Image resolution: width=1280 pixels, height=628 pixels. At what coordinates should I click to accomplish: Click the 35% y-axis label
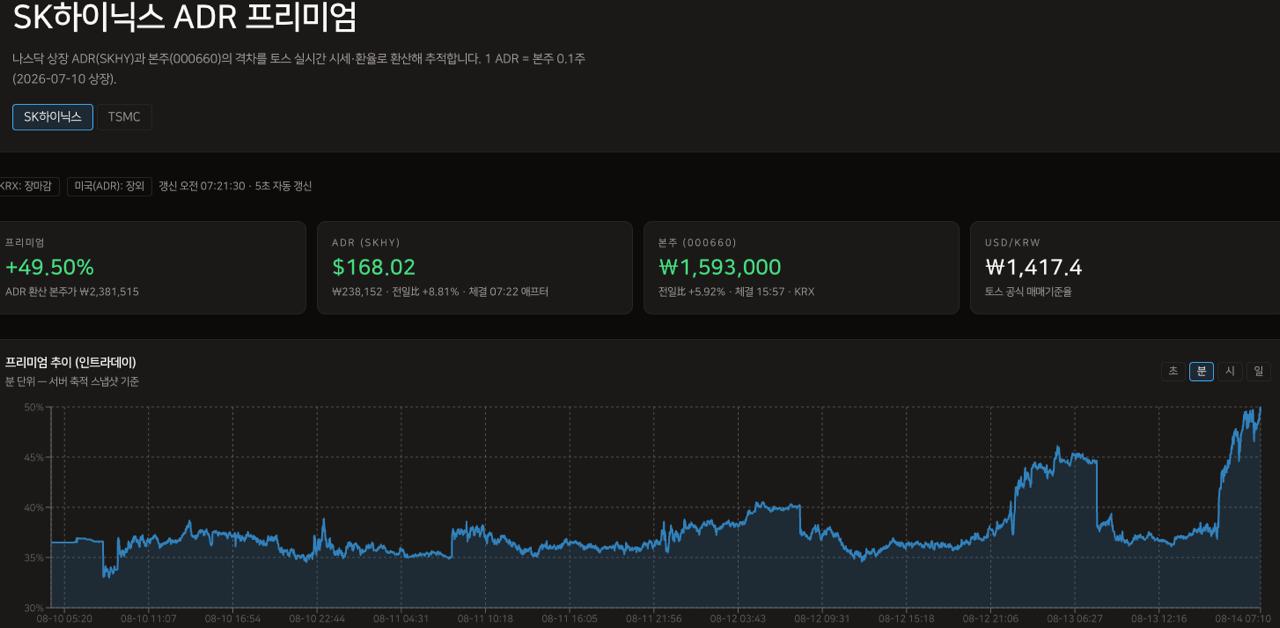click(34, 557)
